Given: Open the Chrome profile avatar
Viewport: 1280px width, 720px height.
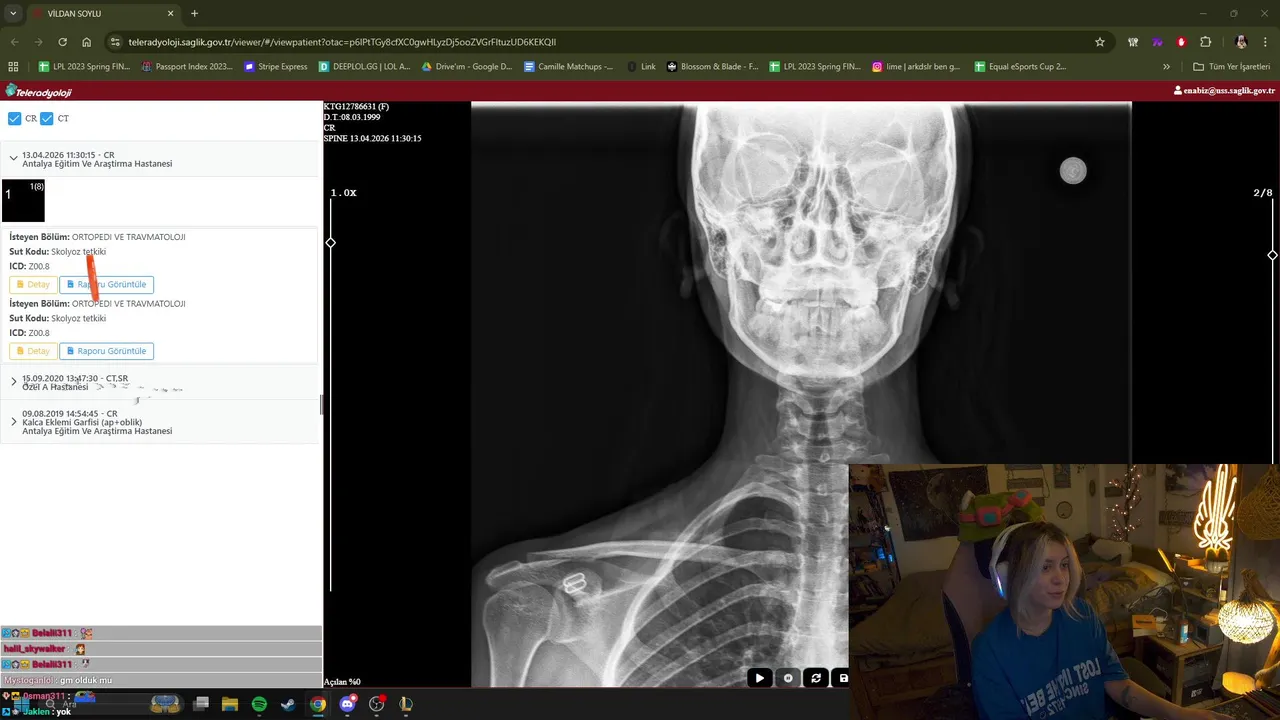Looking at the screenshot, I should point(1241,42).
